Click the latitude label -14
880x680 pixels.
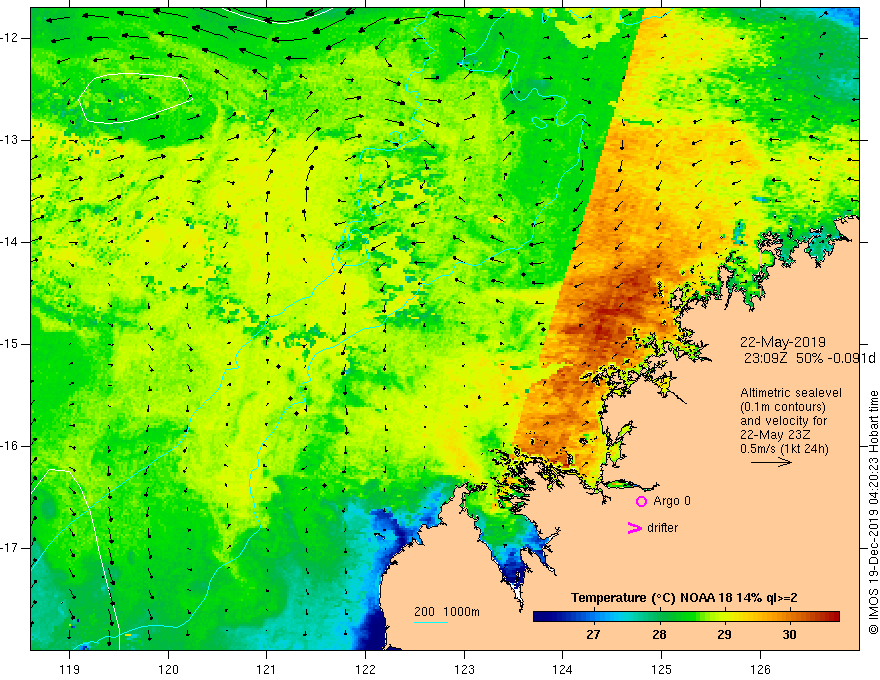click(10, 242)
